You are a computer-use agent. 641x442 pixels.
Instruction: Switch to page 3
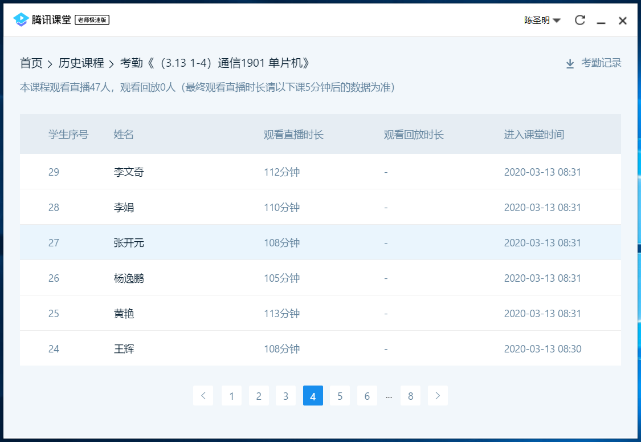tap(285, 396)
